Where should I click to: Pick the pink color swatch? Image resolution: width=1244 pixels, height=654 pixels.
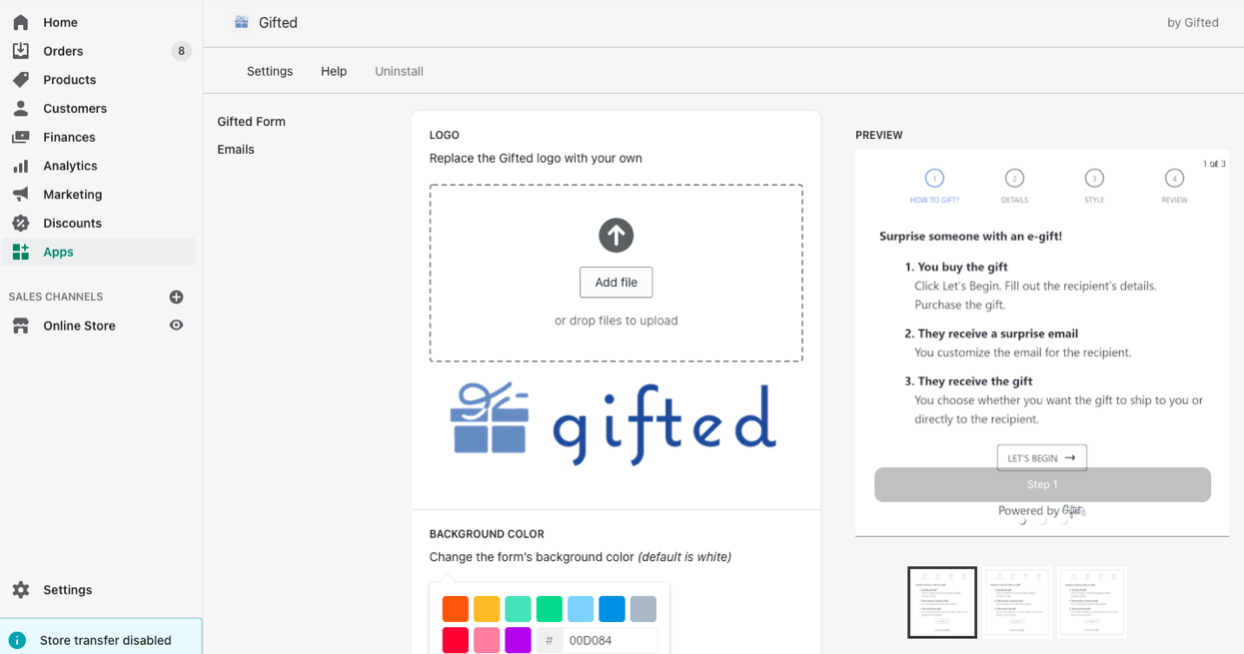point(486,640)
